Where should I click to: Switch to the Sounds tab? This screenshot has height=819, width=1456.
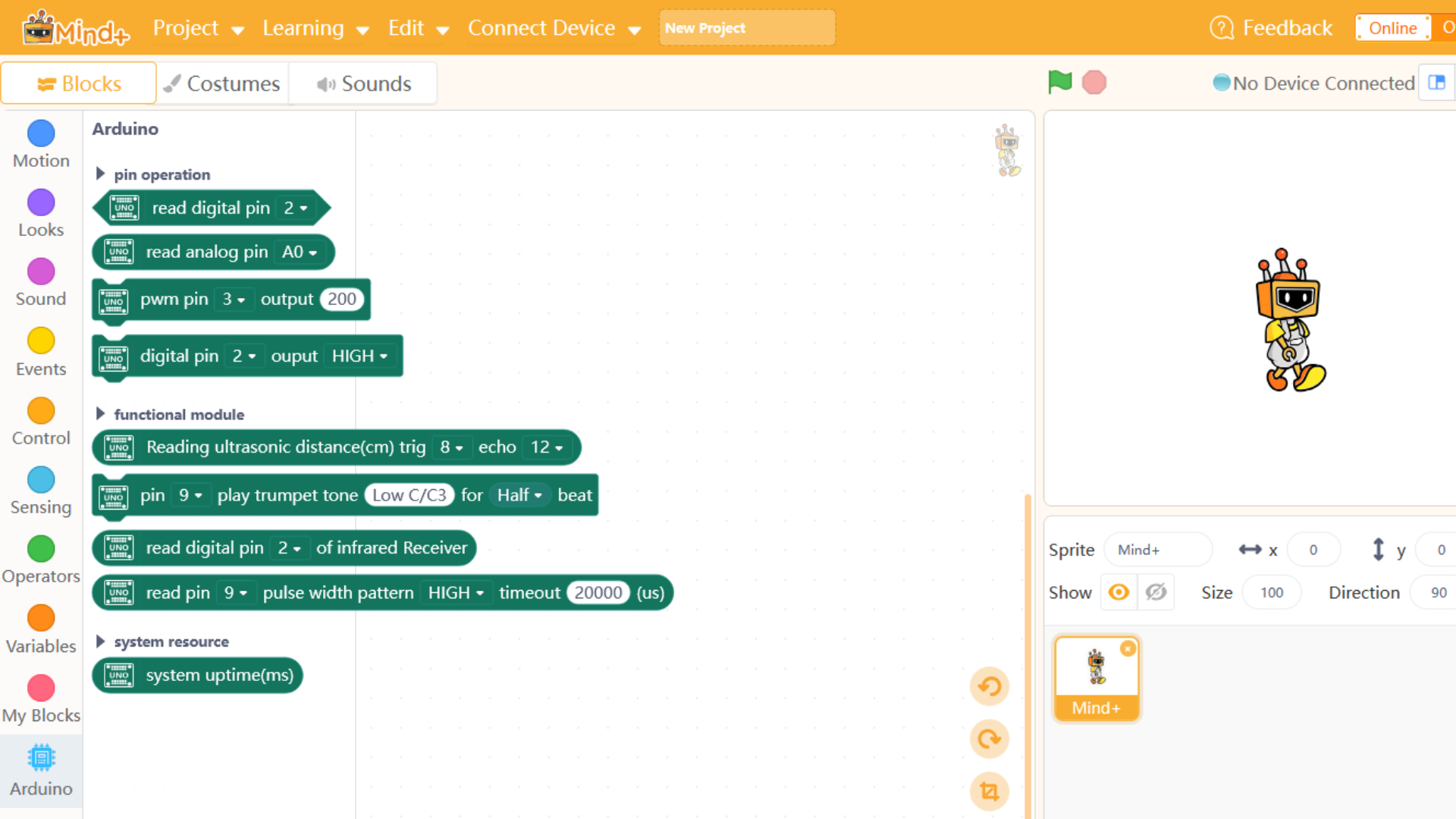point(364,83)
